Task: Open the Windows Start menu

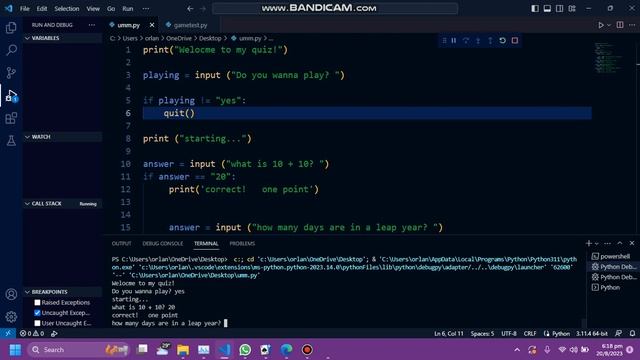Action: [15, 350]
